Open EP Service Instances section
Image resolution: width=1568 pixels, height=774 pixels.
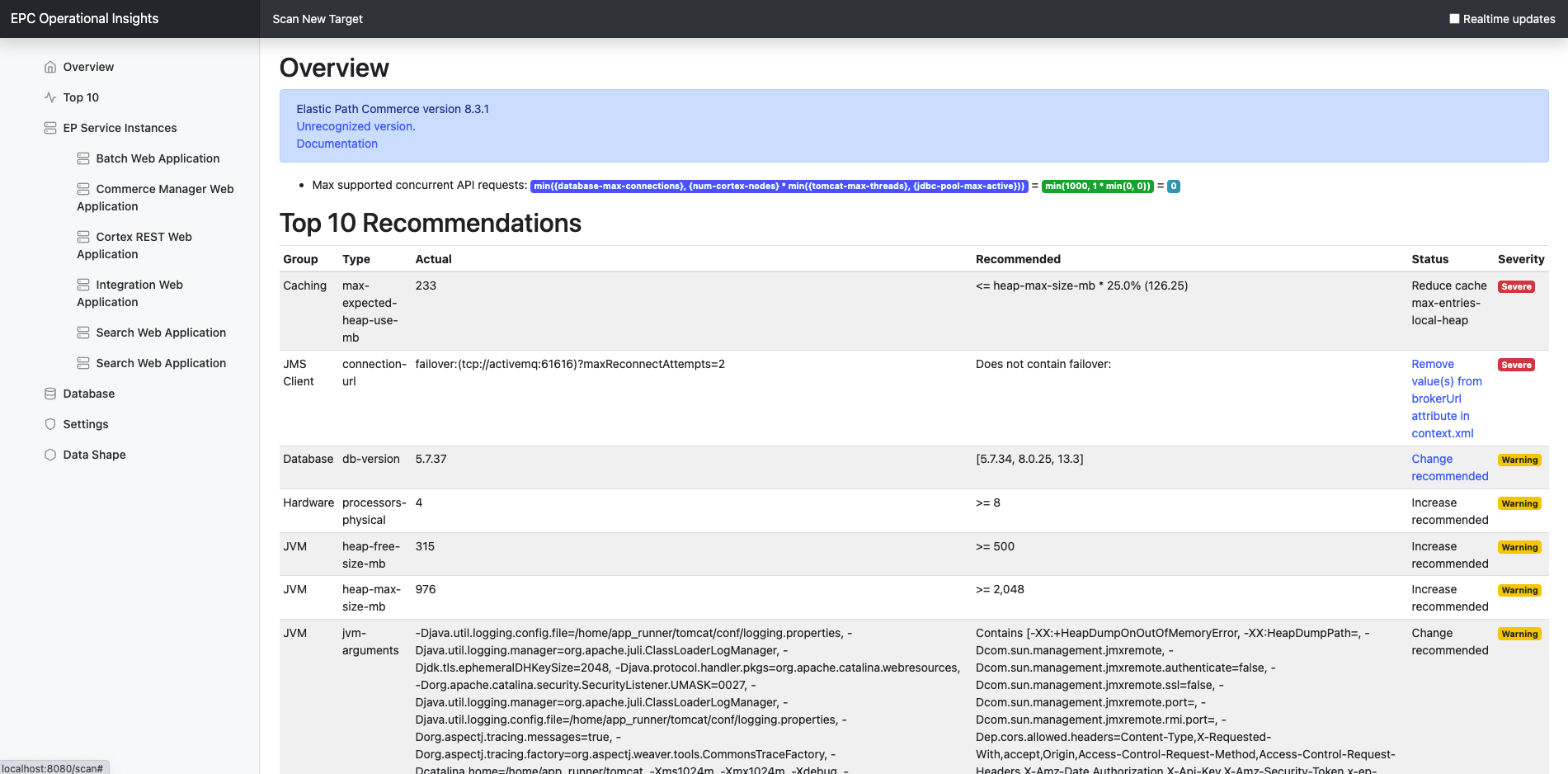click(120, 128)
